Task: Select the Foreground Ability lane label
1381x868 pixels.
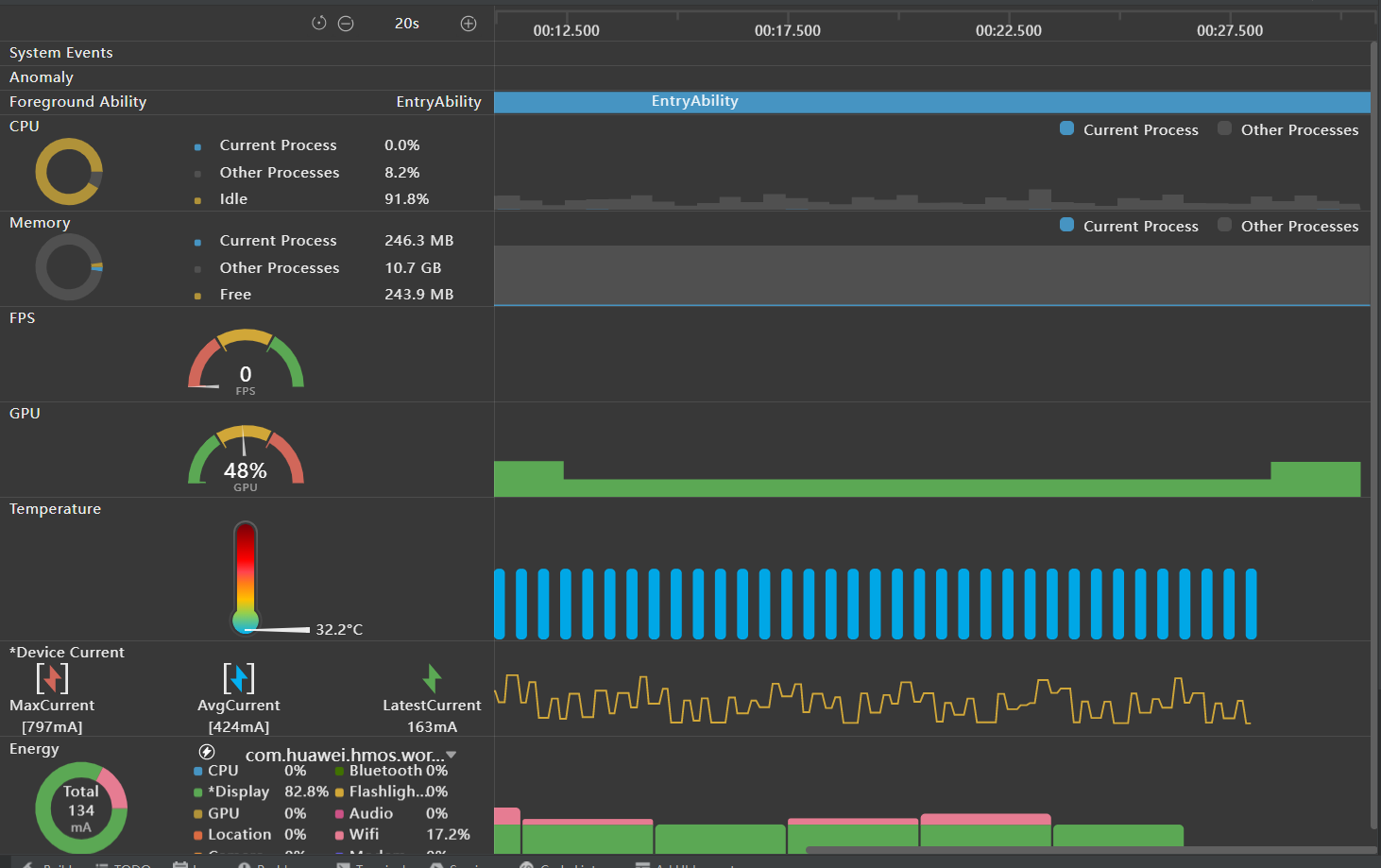Action: (x=78, y=102)
